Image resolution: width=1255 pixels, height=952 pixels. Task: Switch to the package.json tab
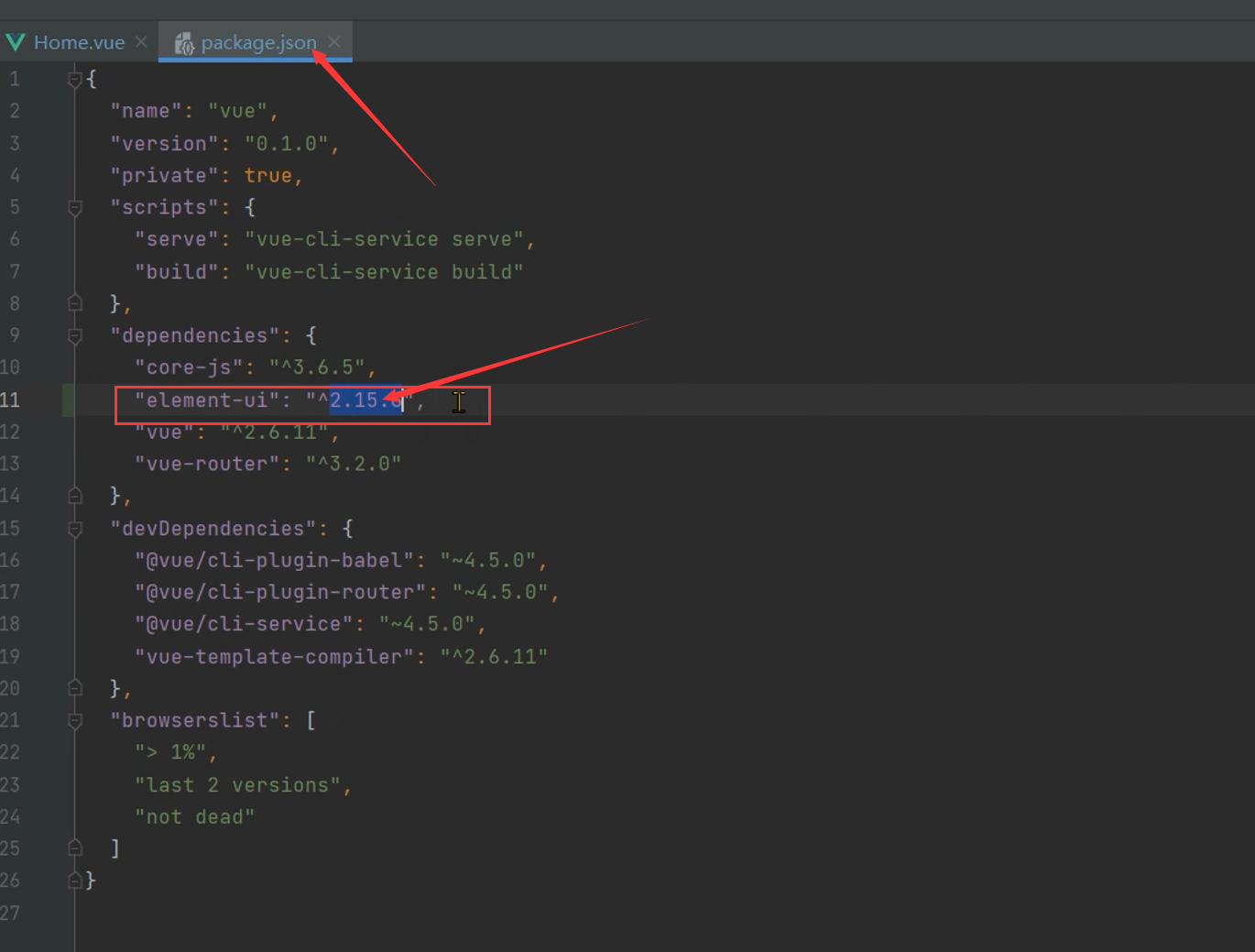[257, 42]
